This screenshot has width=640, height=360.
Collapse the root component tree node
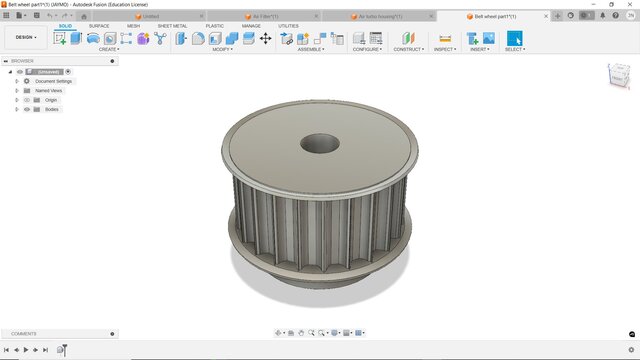pyautogui.click(x=10, y=72)
